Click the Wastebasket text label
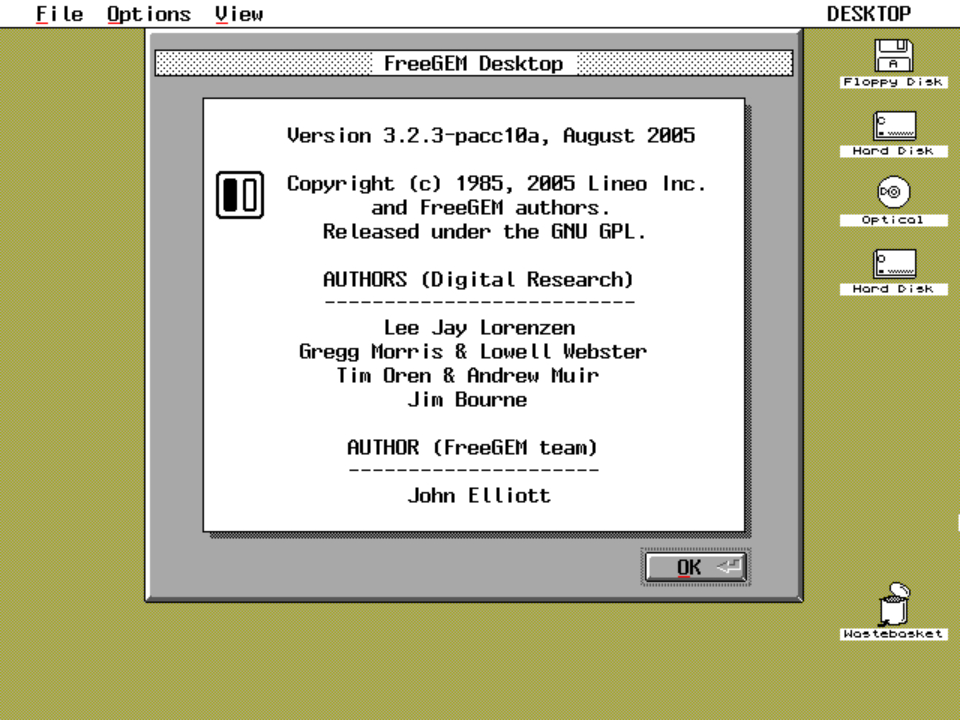The width and height of the screenshot is (960, 720). pyautogui.click(x=893, y=634)
